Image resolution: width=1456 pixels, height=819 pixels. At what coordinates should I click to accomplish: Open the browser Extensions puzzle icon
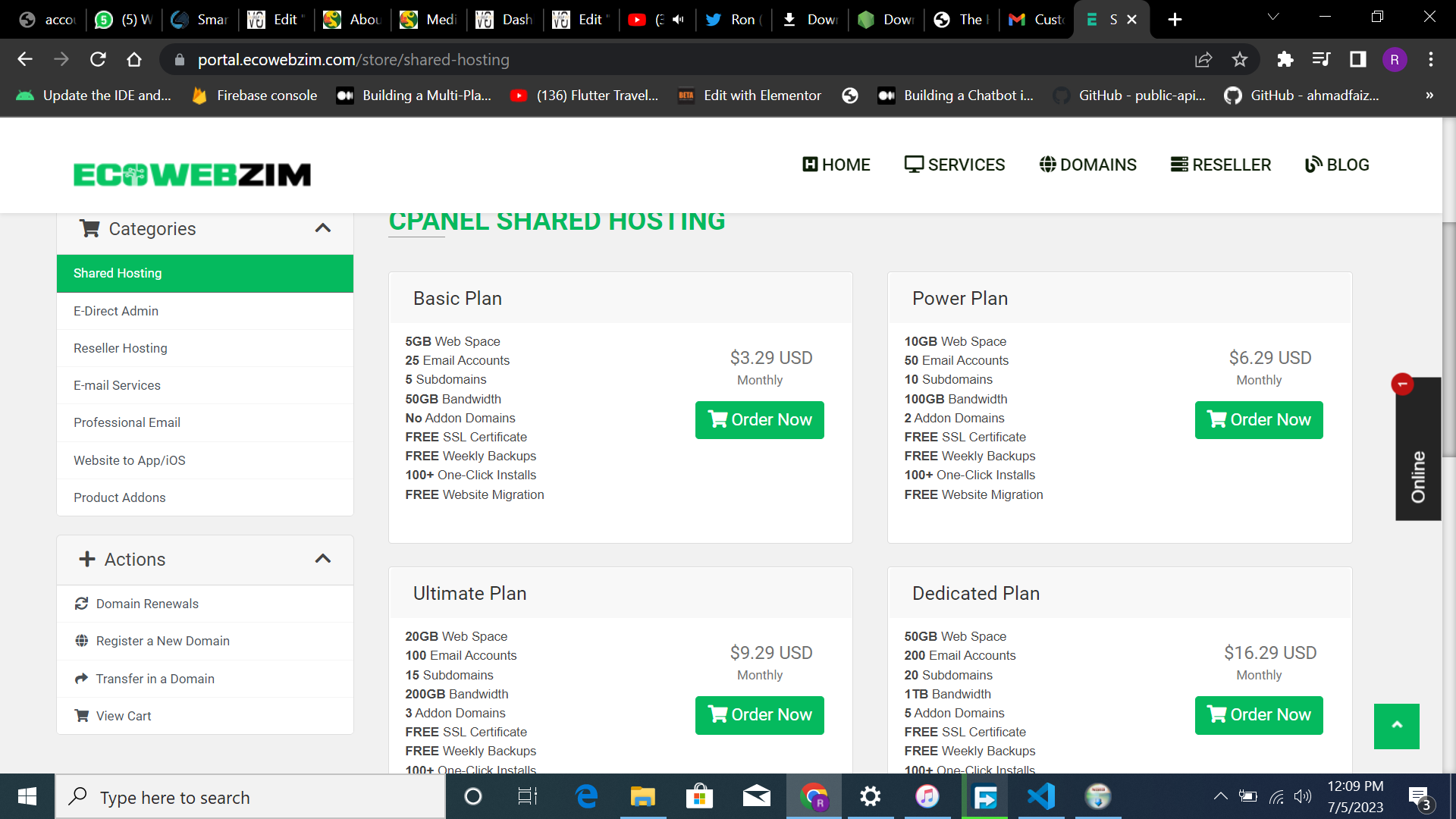pyautogui.click(x=1285, y=60)
